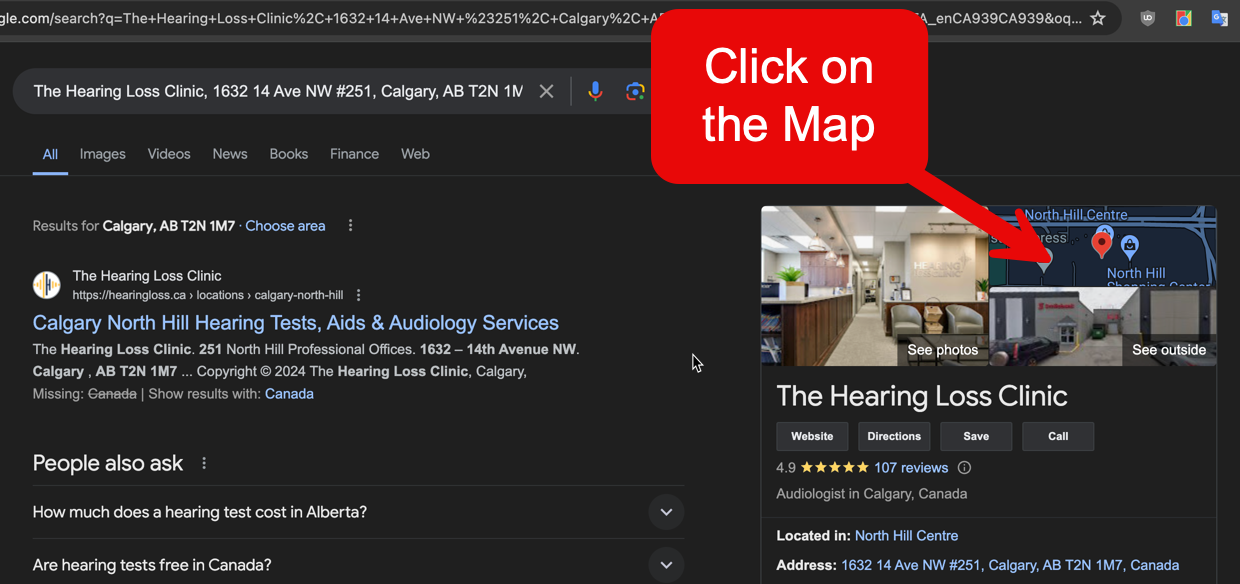Image resolution: width=1240 pixels, height=584 pixels.
Task: Click the Call button
Action: (1058, 436)
